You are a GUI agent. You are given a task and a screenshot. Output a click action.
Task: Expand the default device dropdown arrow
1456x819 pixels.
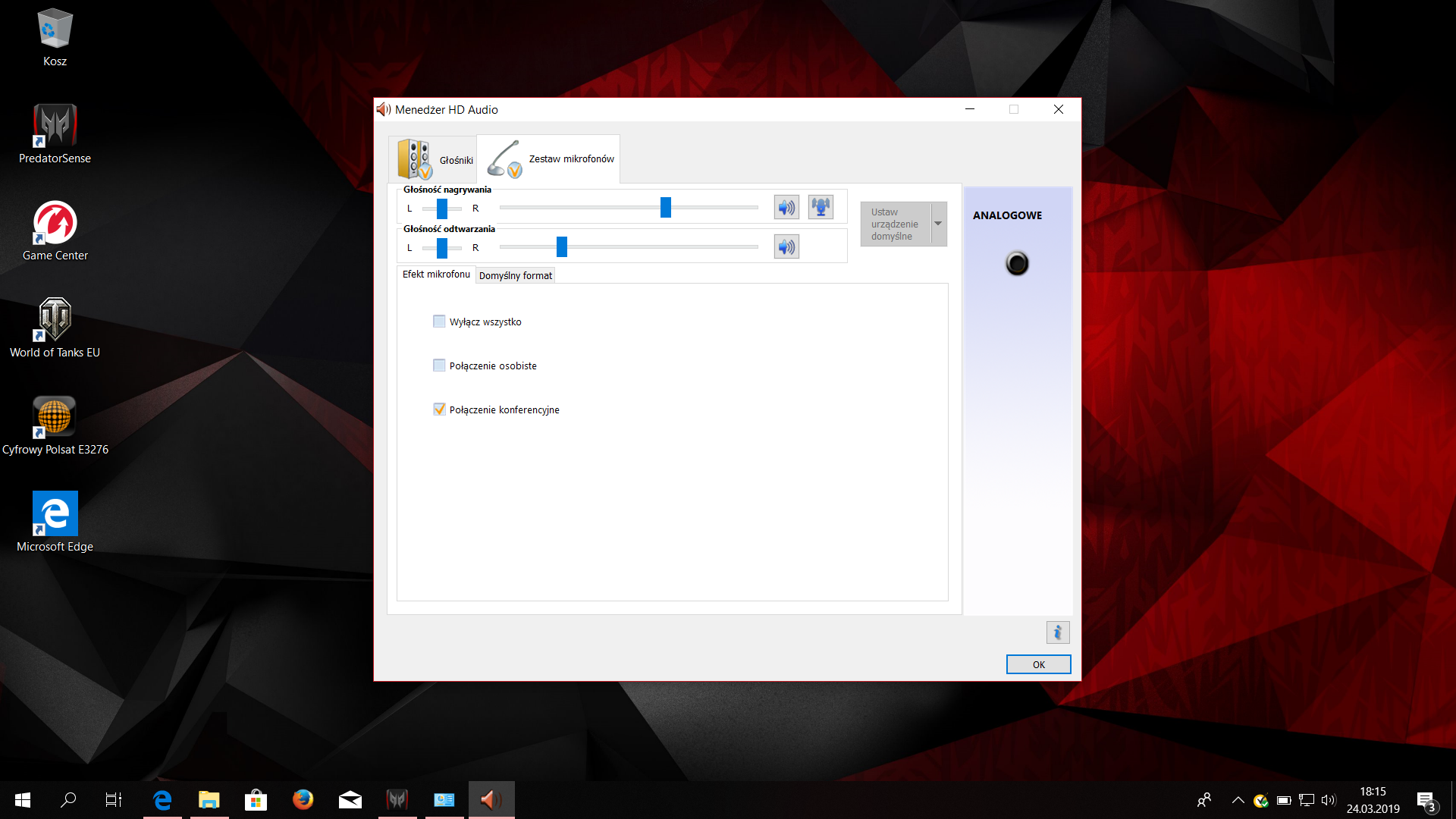(x=938, y=224)
